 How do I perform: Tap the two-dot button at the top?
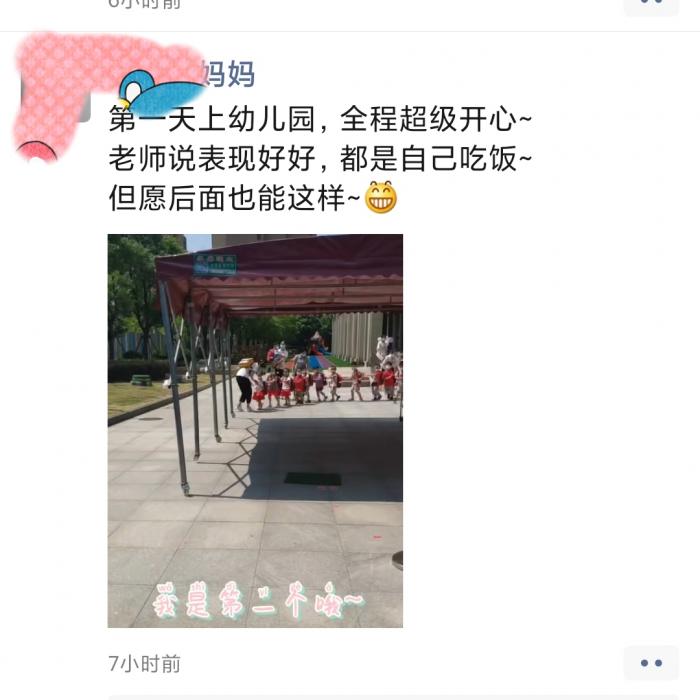pos(651,5)
